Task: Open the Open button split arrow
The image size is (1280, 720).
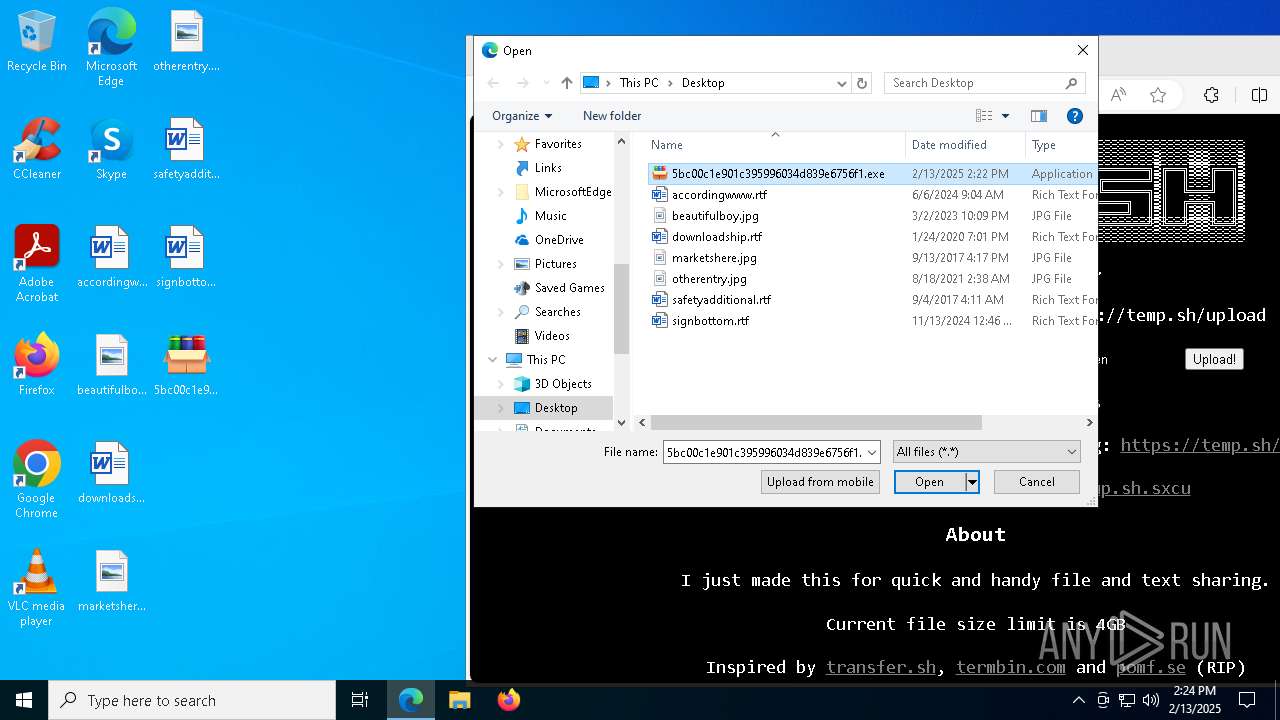Action: tap(971, 482)
